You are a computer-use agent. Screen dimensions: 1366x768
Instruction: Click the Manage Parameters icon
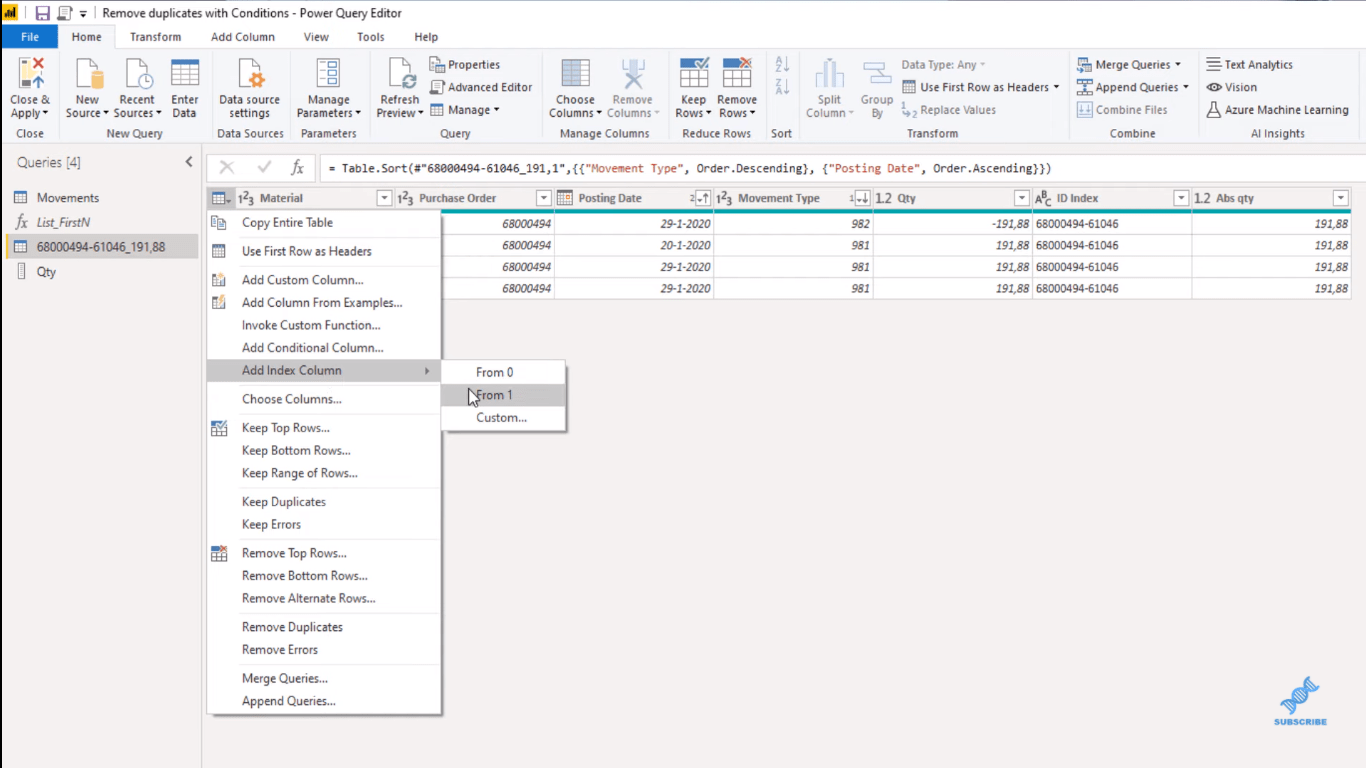pyautogui.click(x=328, y=75)
